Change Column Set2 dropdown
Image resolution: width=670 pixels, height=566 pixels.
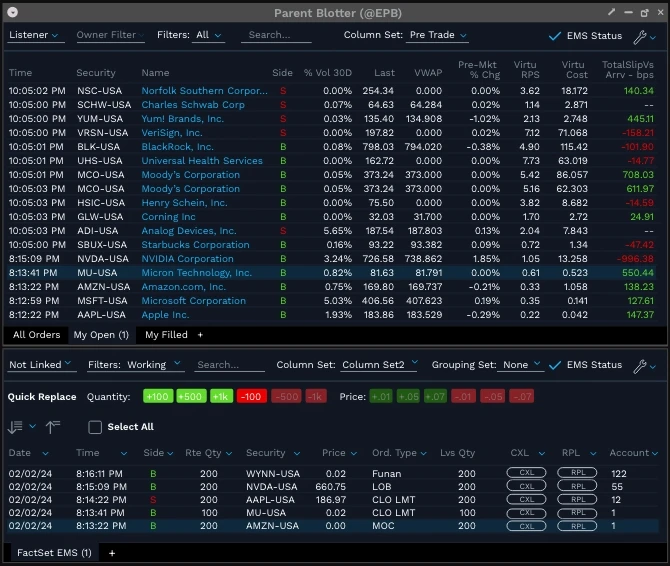click(379, 365)
